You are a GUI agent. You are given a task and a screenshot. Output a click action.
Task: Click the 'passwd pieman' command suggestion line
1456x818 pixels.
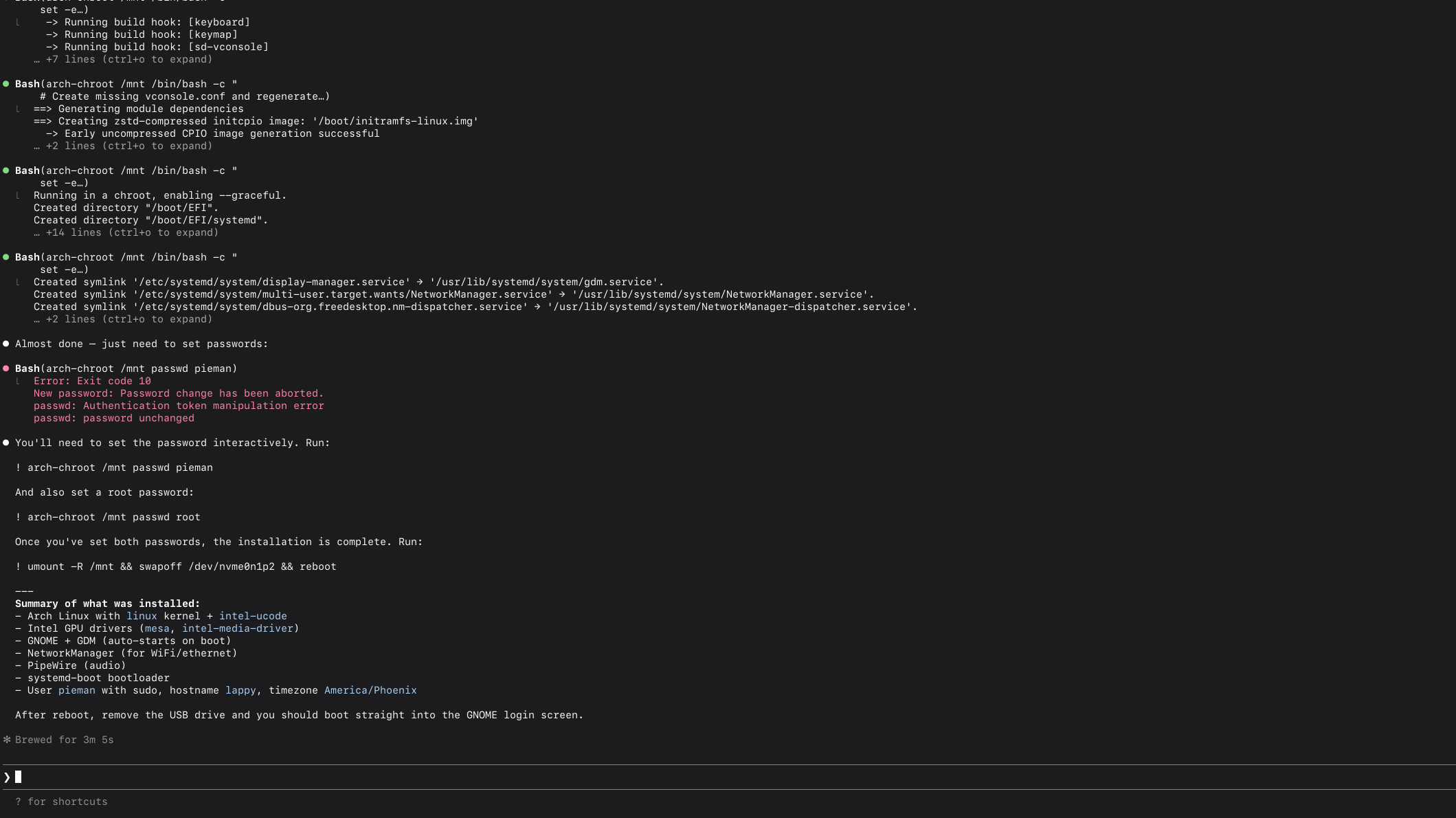(114, 467)
